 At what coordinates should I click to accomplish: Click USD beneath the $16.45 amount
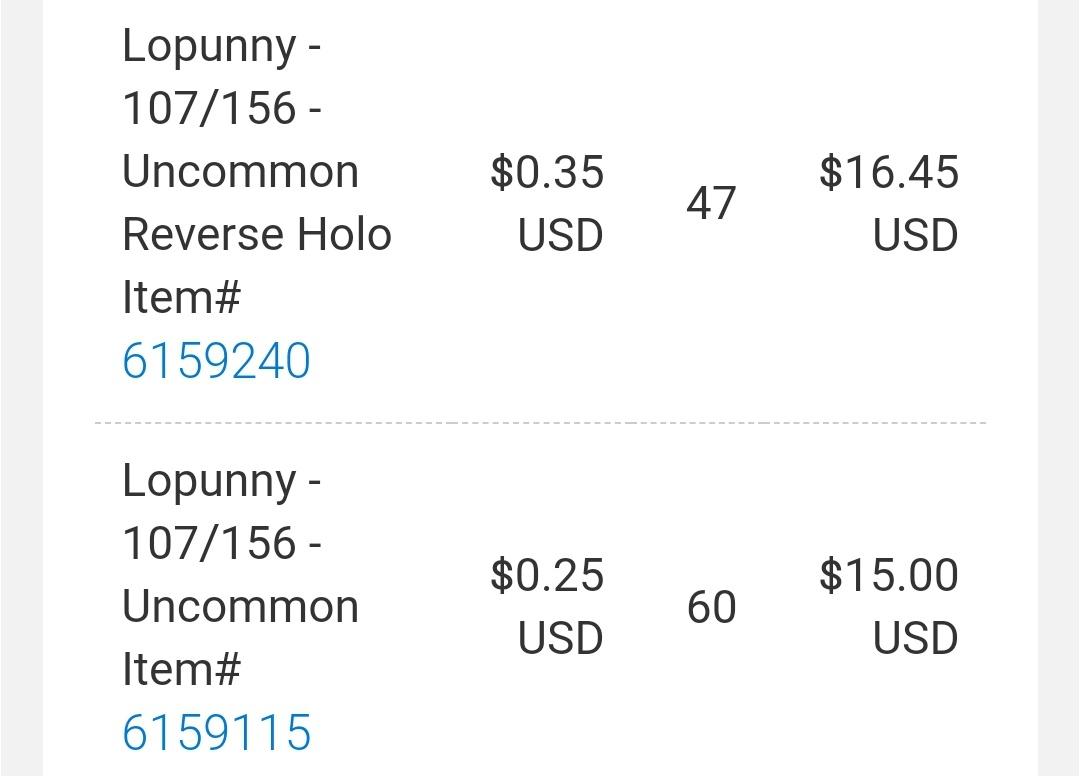pos(915,235)
